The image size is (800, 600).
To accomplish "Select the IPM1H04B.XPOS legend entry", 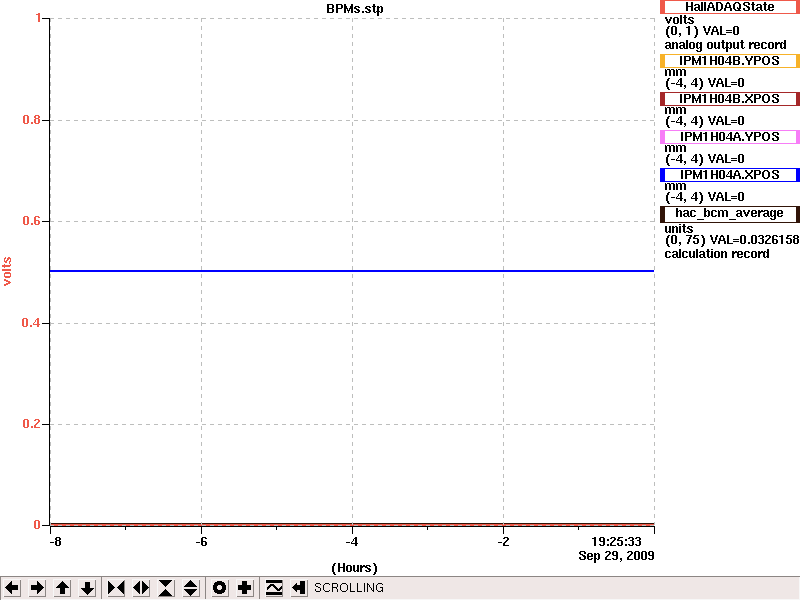I will (730, 99).
